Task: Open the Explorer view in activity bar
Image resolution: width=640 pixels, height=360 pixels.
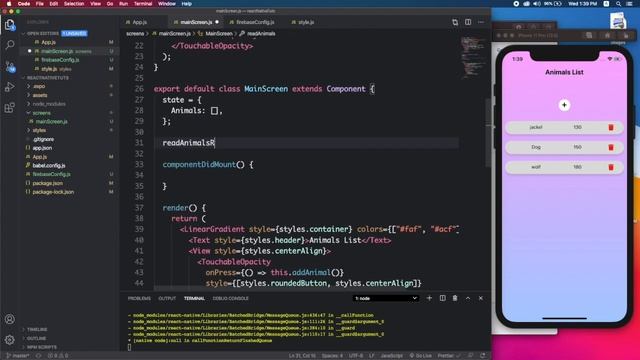Action: point(10,25)
